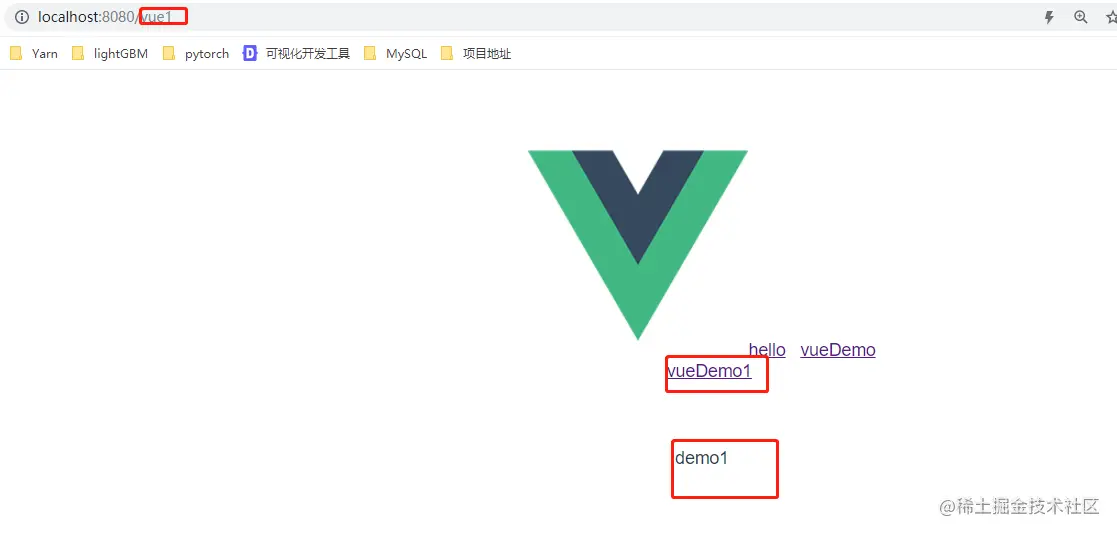Click the blue D icon for 可视化开发工具
Image resolution: width=1117 pixels, height=534 pixels.
click(249, 53)
